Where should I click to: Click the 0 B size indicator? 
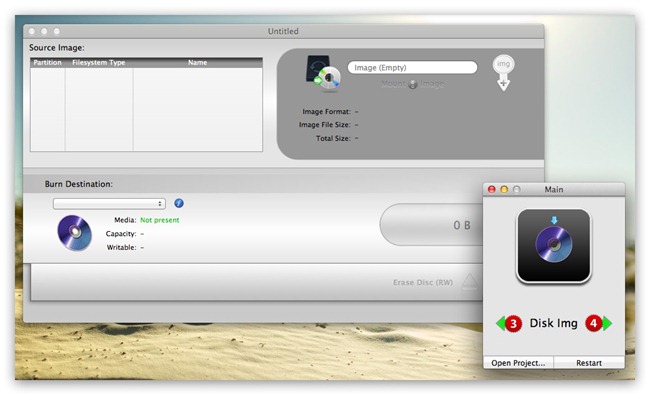462,225
